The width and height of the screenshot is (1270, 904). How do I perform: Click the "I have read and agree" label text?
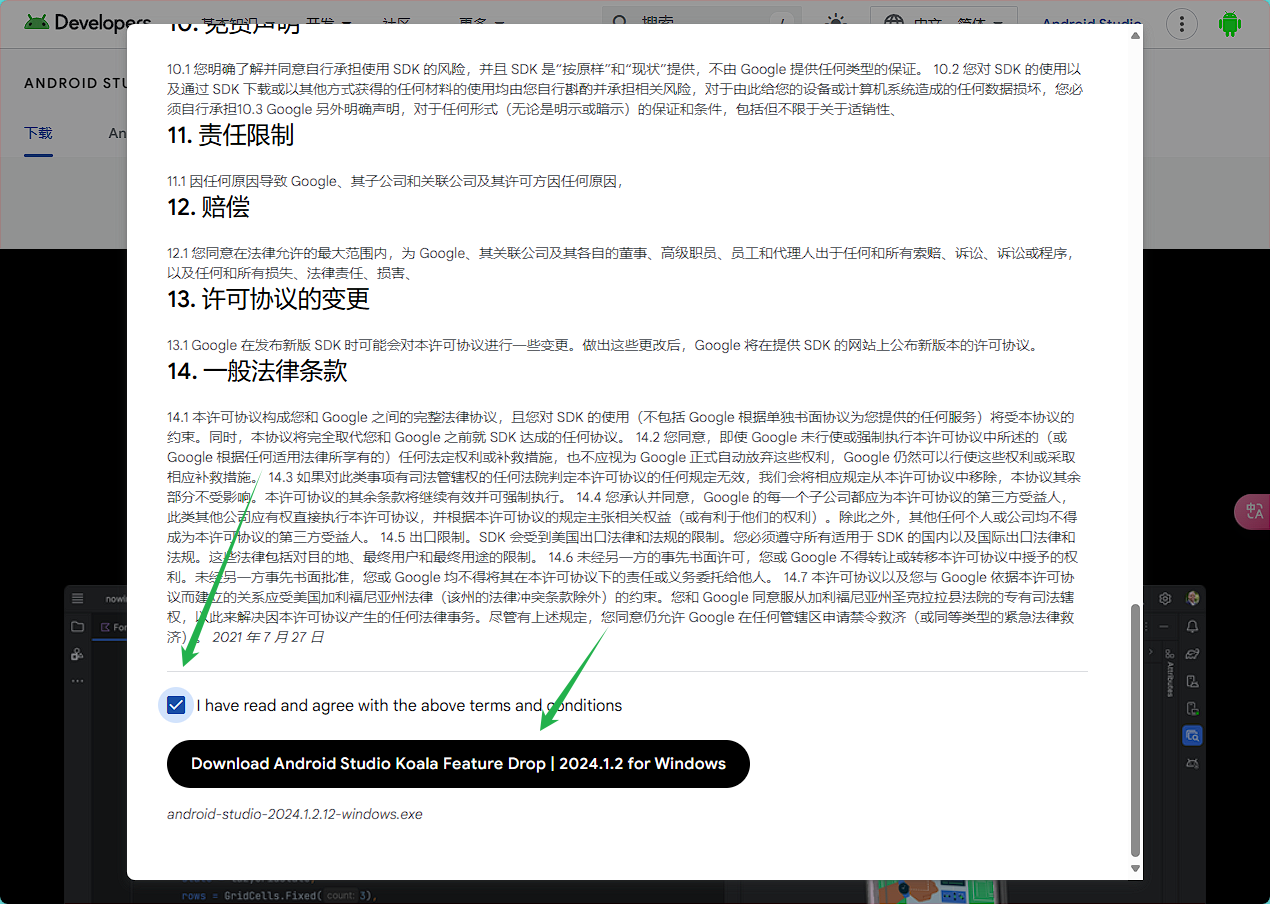pos(409,705)
